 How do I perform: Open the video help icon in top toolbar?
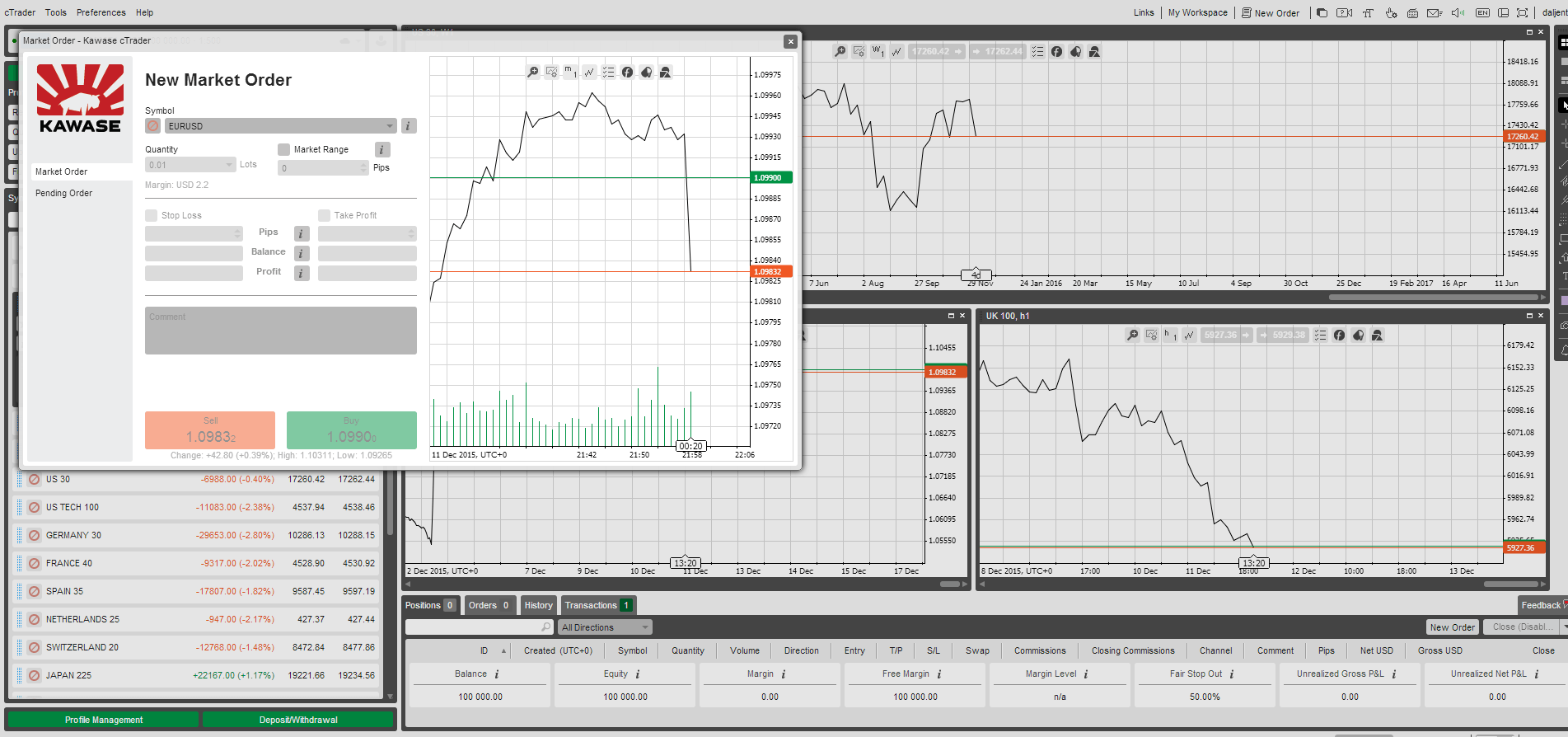point(1345,12)
